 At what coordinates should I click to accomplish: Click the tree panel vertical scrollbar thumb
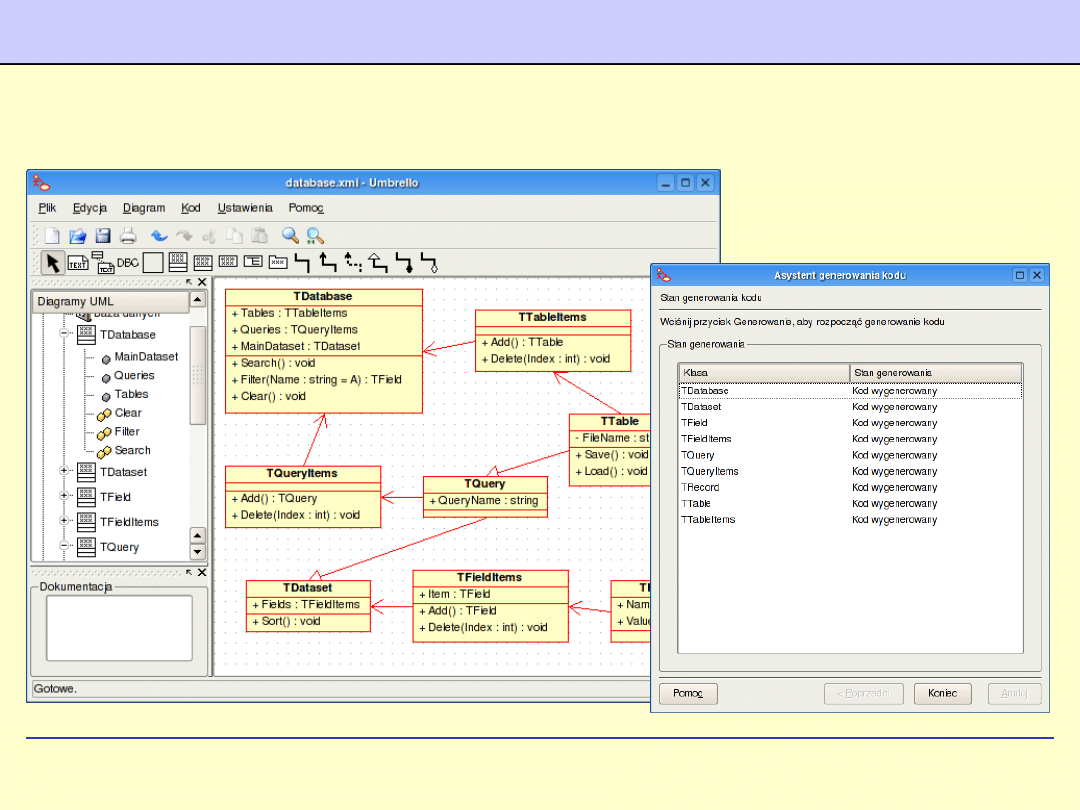click(197, 370)
